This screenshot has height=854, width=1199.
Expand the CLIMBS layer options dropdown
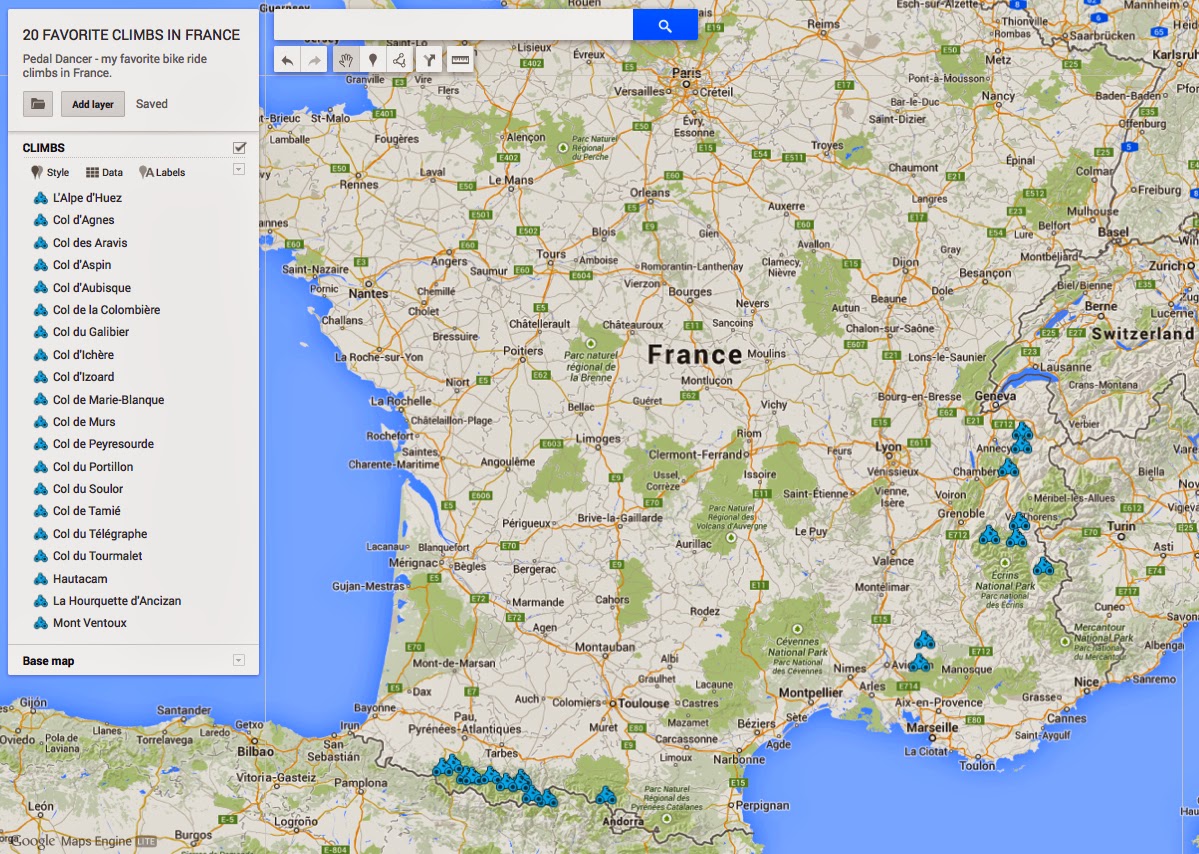(237, 171)
